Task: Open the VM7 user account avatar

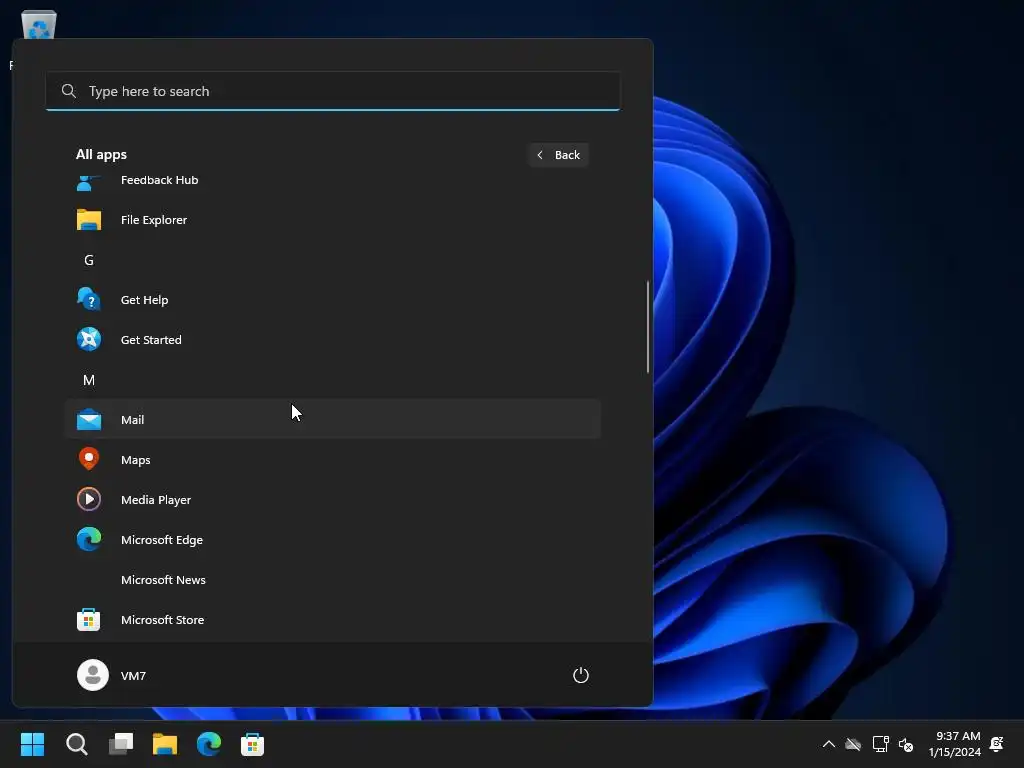Action: 93,675
